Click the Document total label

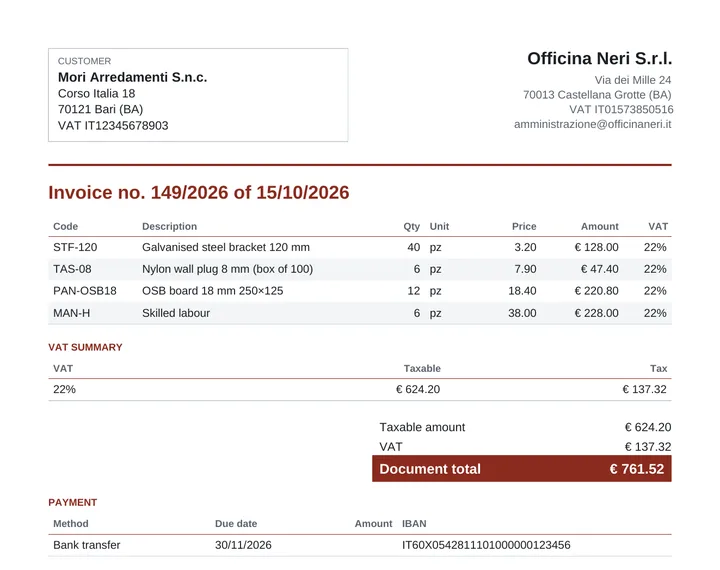coord(430,469)
